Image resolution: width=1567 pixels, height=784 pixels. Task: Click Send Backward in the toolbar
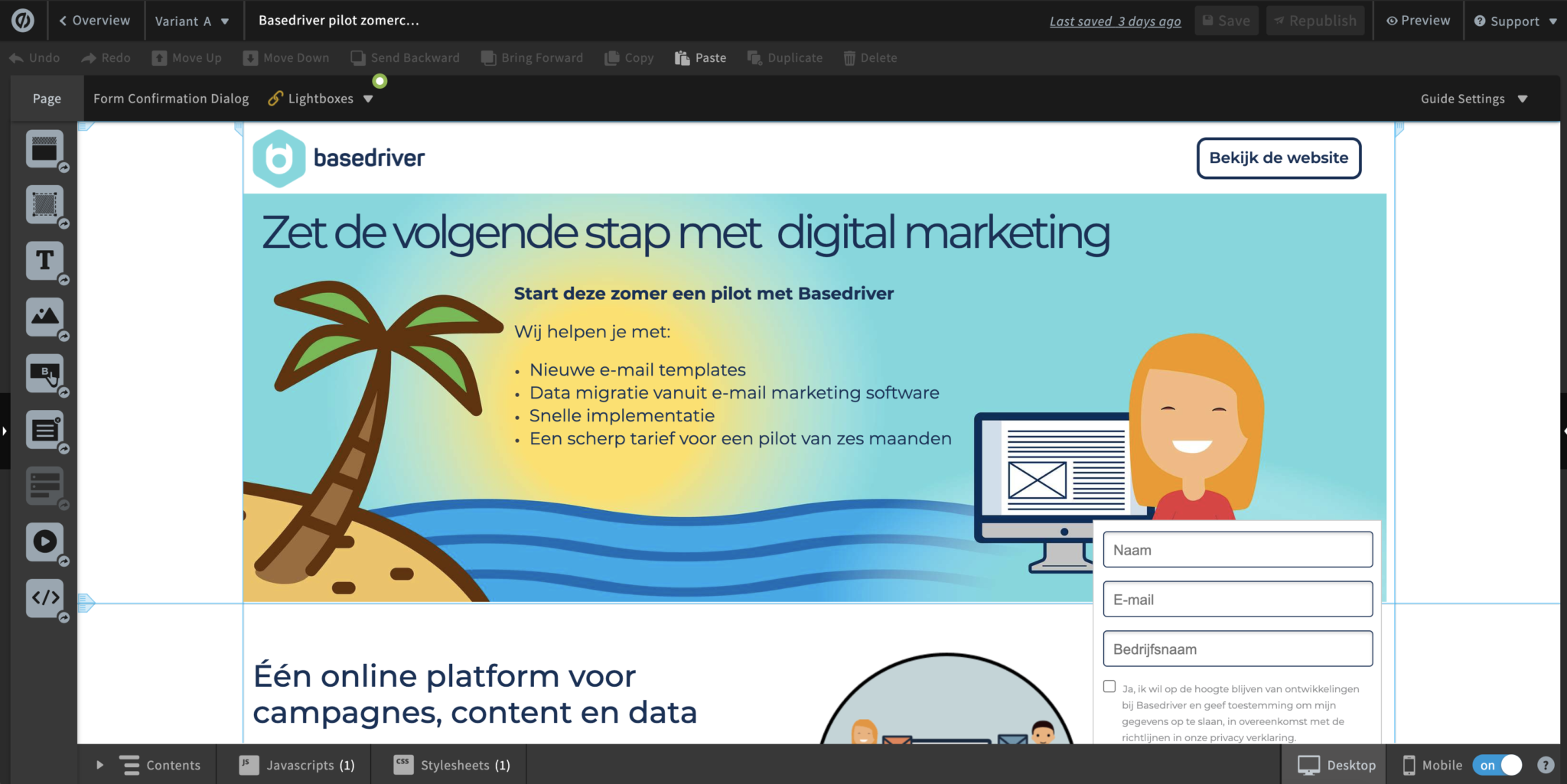[405, 58]
